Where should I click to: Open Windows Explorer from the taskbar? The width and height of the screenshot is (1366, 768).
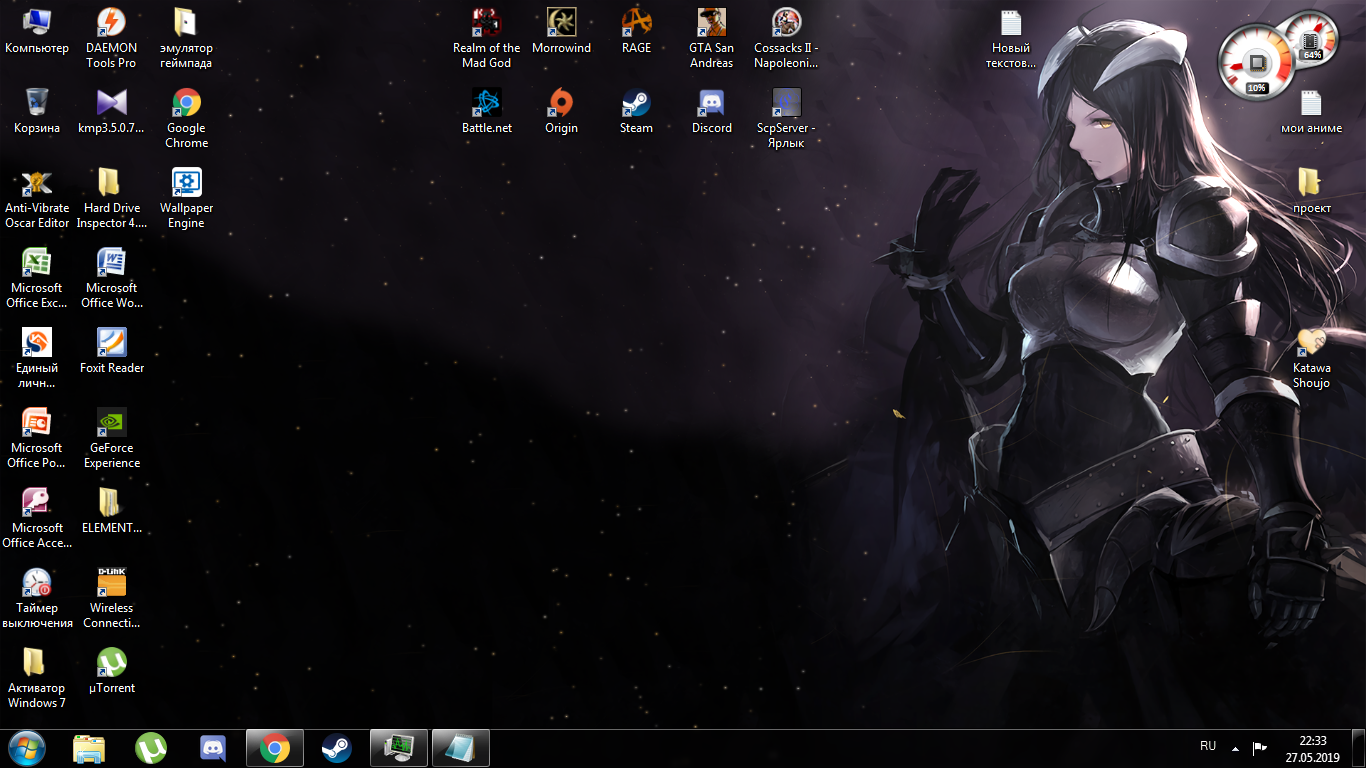click(x=89, y=748)
